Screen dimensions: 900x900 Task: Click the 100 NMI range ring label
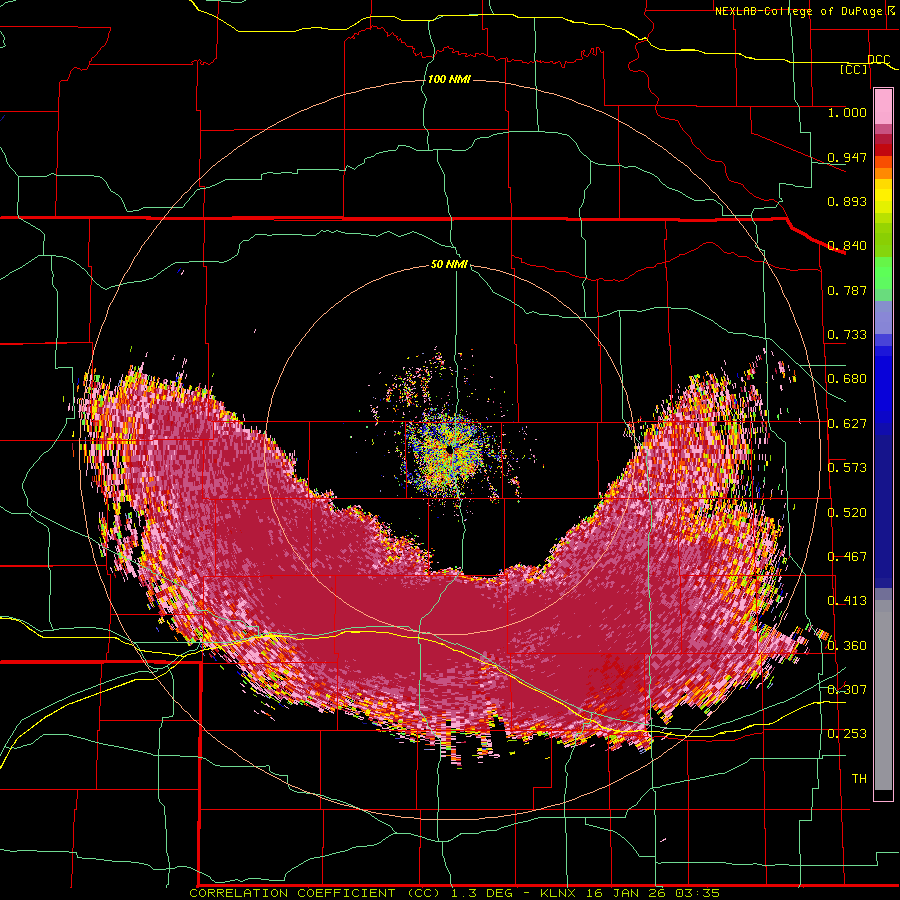[449, 79]
